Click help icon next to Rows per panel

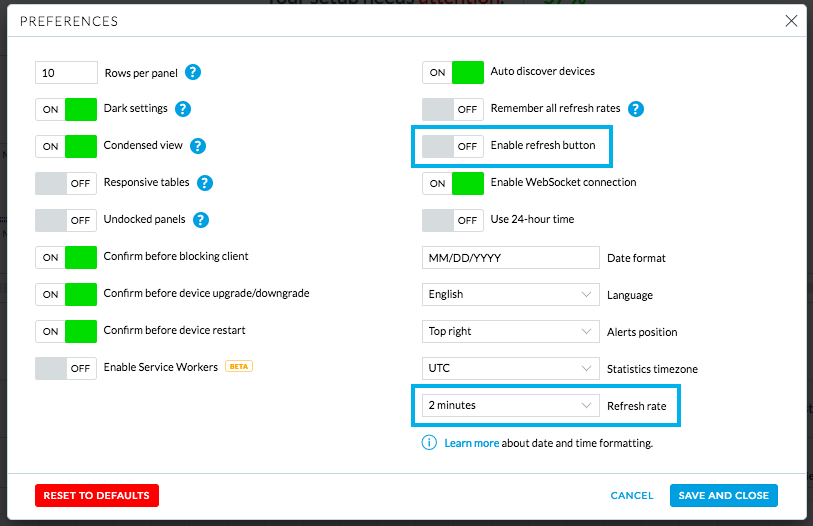(x=193, y=72)
